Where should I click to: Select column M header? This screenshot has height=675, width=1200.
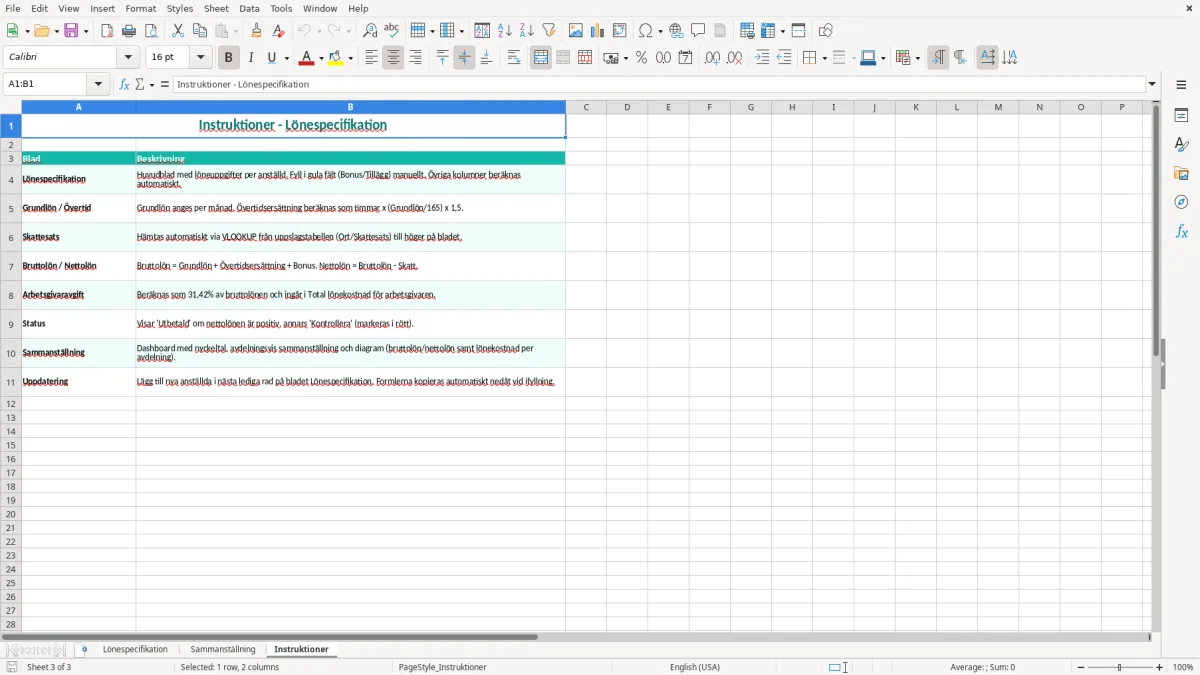(x=998, y=107)
